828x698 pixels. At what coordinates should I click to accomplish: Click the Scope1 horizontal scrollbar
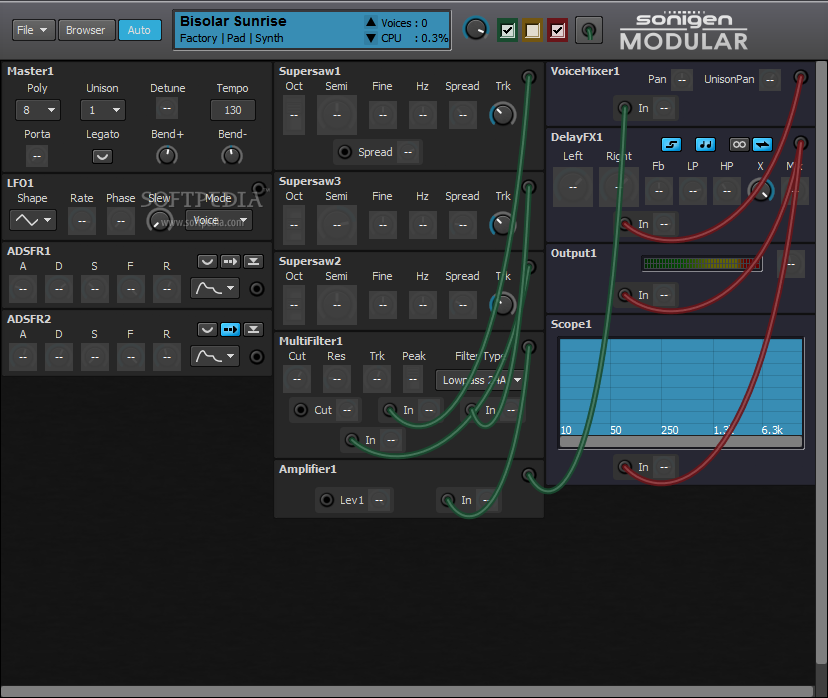click(681, 442)
